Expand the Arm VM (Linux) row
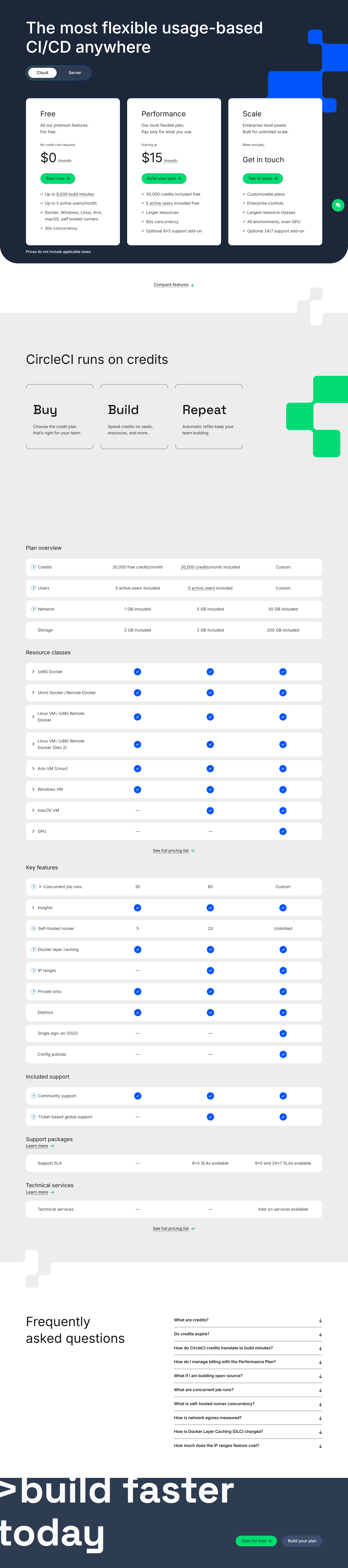Screen dimensions: 348x1568 33,768
